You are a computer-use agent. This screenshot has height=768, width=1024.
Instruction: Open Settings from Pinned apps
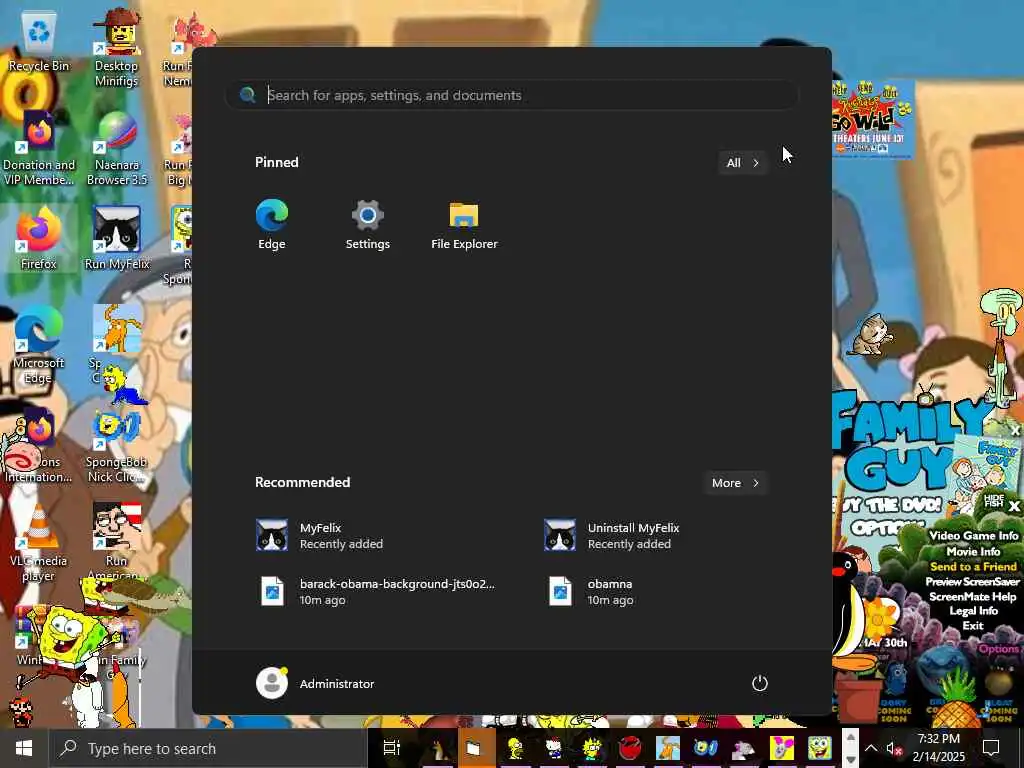[x=367, y=225]
